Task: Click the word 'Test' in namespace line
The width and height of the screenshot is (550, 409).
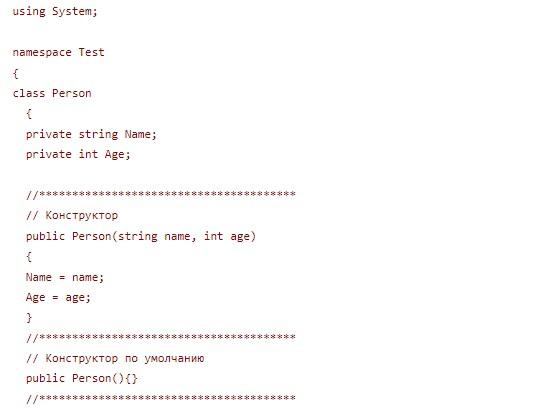Action: tap(91, 52)
